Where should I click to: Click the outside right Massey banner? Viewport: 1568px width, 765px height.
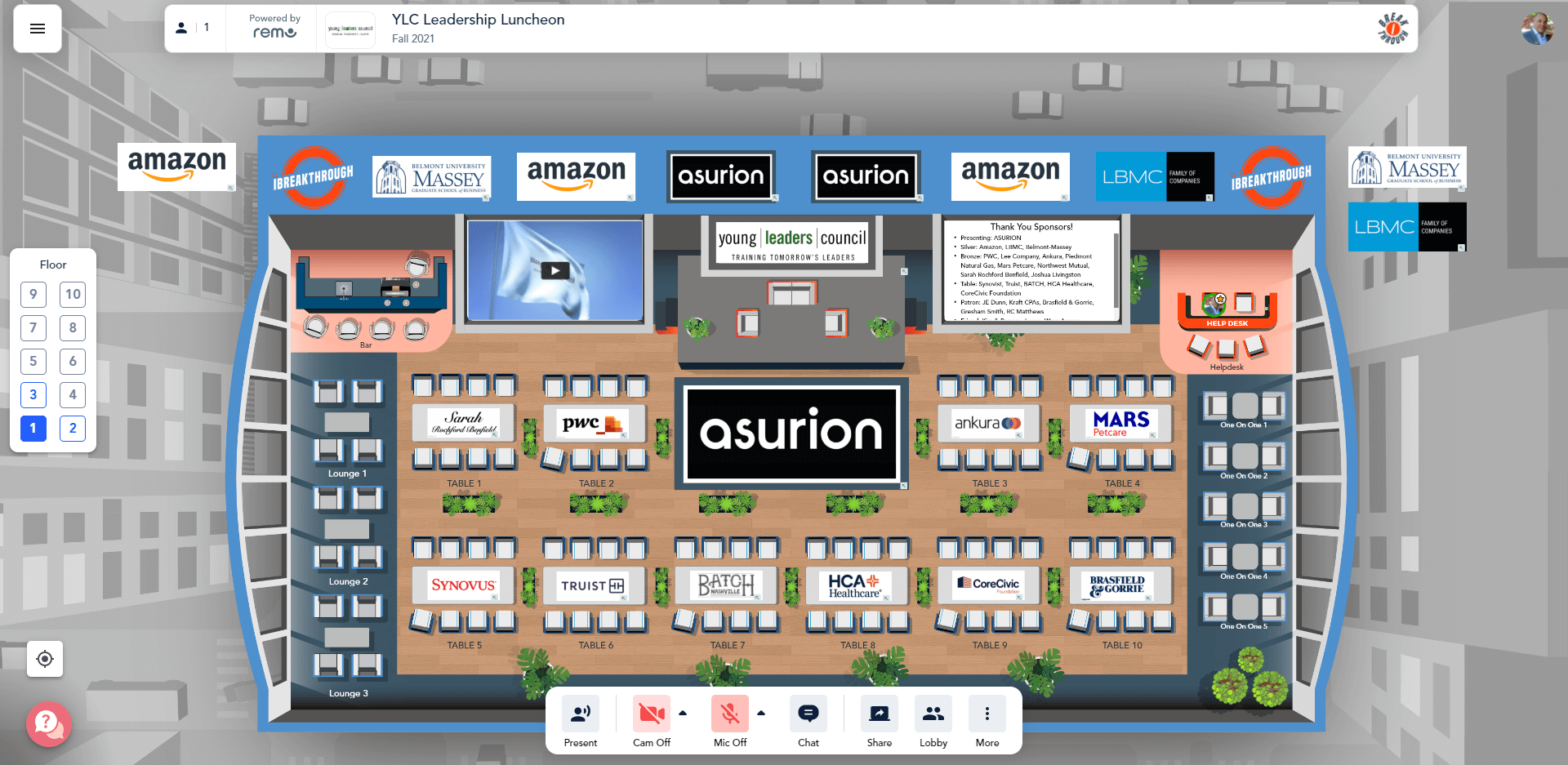[1407, 167]
